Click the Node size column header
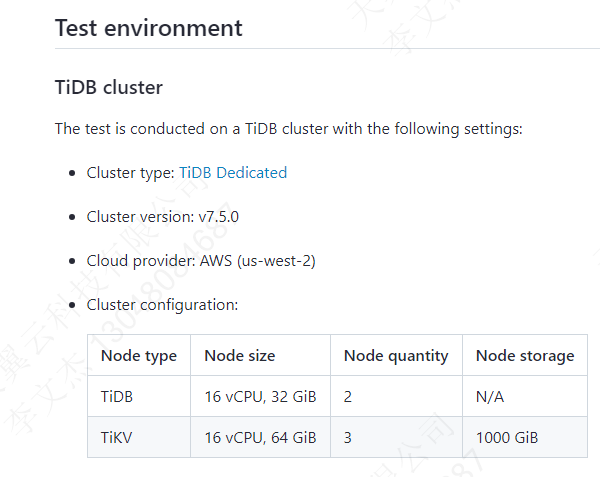 point(240,355)
